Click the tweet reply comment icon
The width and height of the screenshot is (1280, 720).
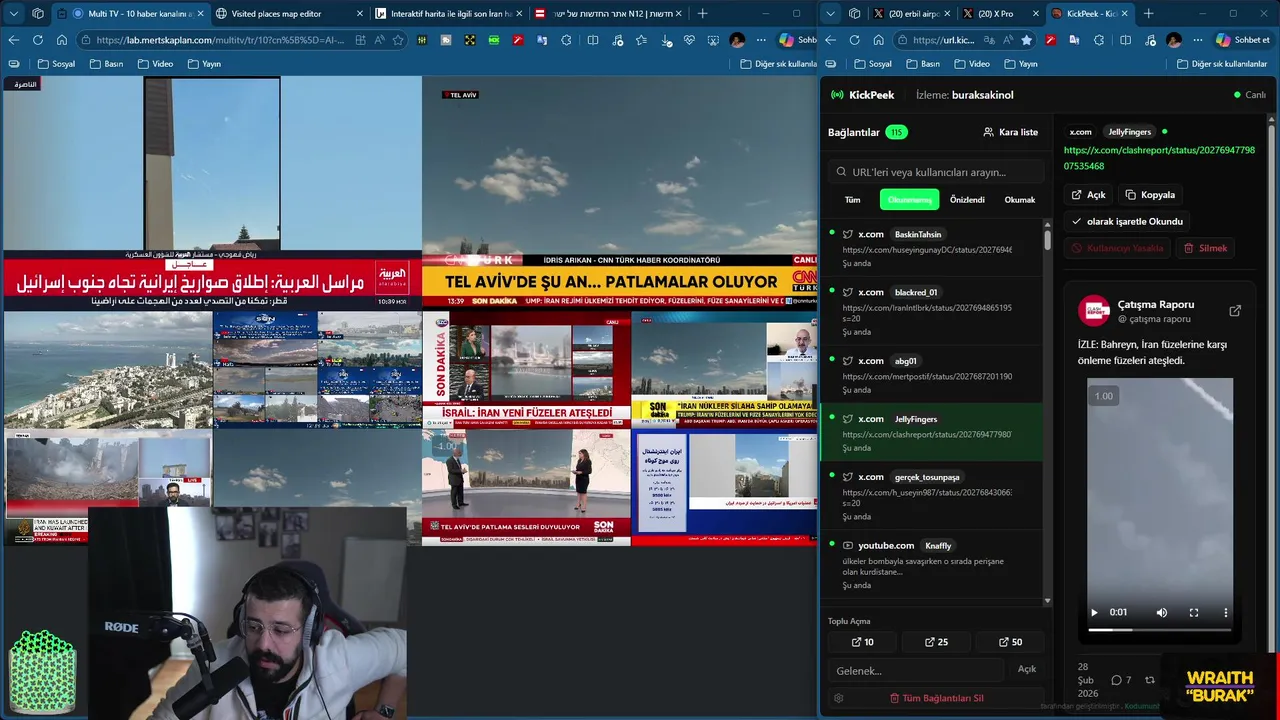click(x=1116, y=680)
